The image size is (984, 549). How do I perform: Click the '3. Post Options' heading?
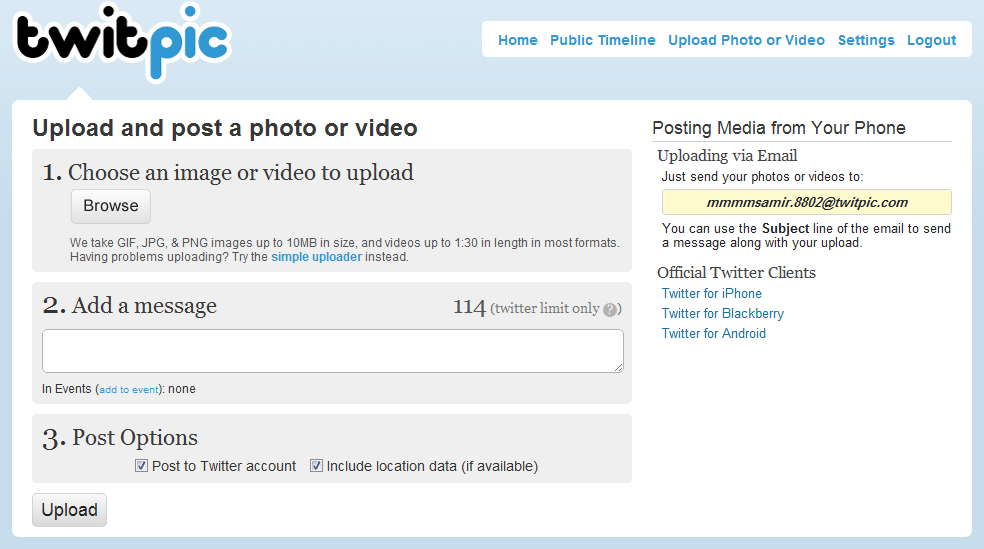point(120,438)
